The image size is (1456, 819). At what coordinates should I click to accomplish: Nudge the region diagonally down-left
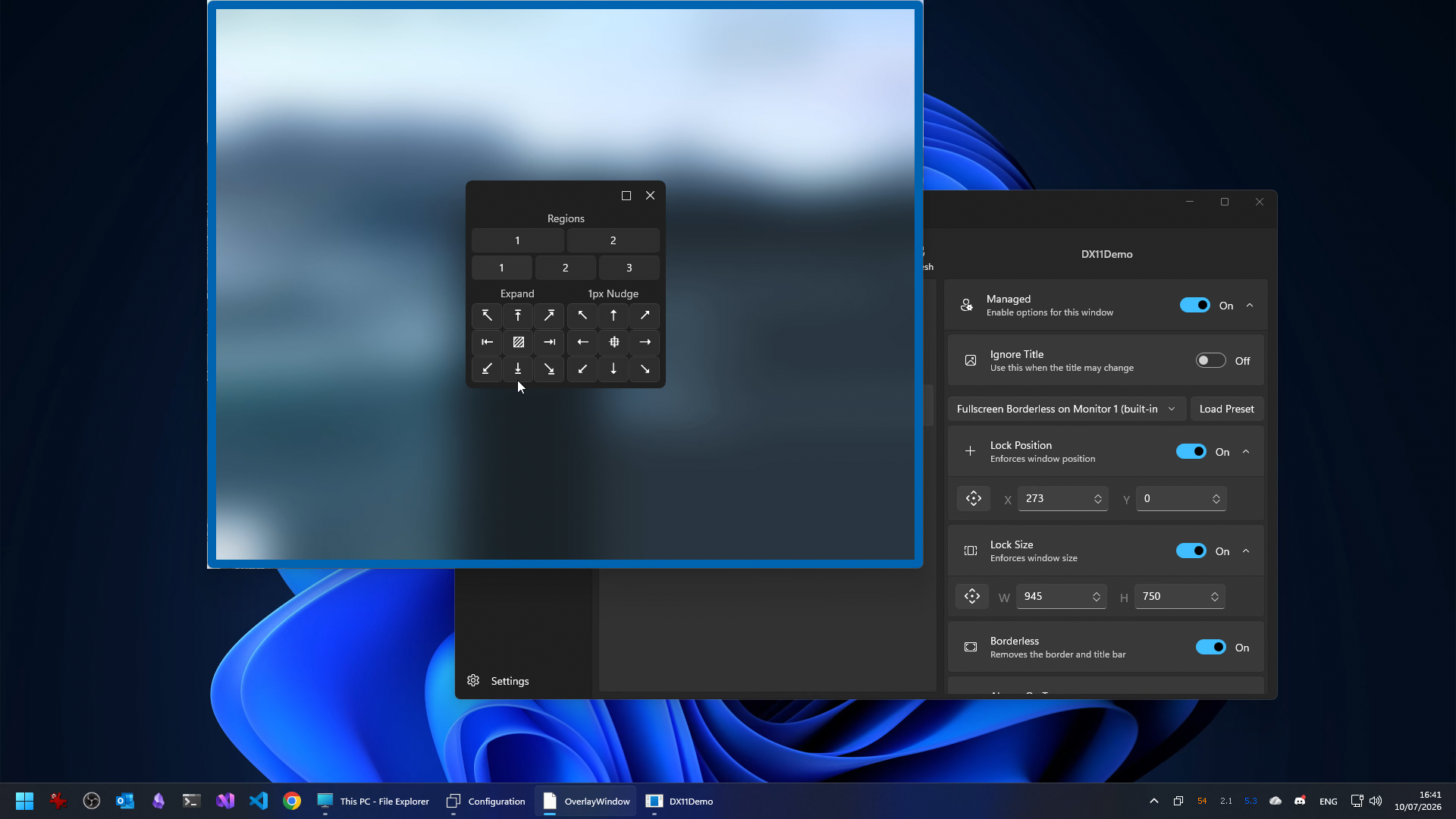tap(582, 369)
